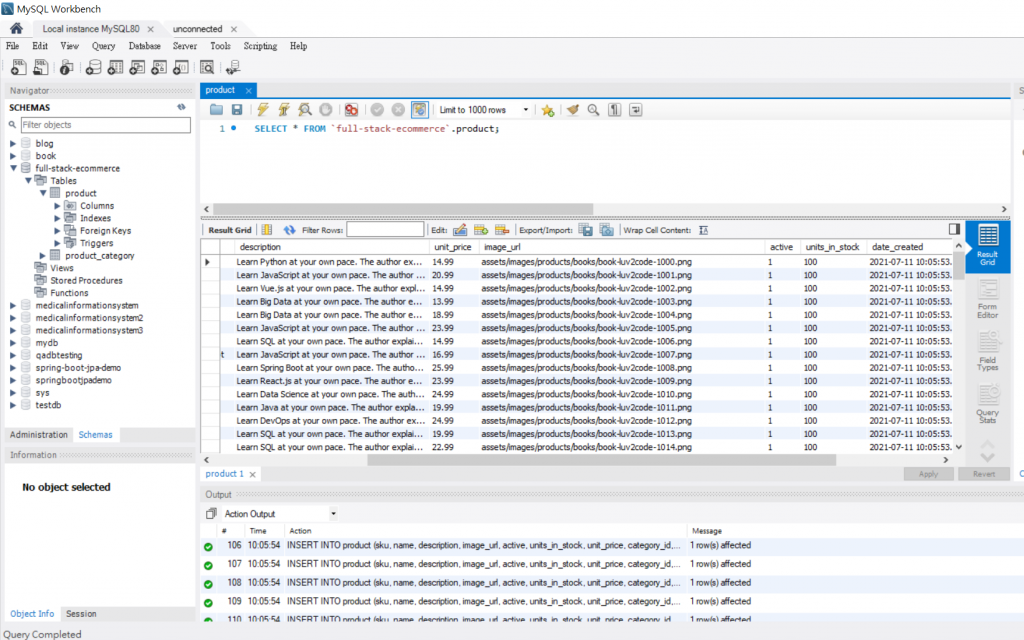The height and width of the screenshot is (640, 1024).
Task: Expand the Columns node of product
Action: (x=57, y=206)
